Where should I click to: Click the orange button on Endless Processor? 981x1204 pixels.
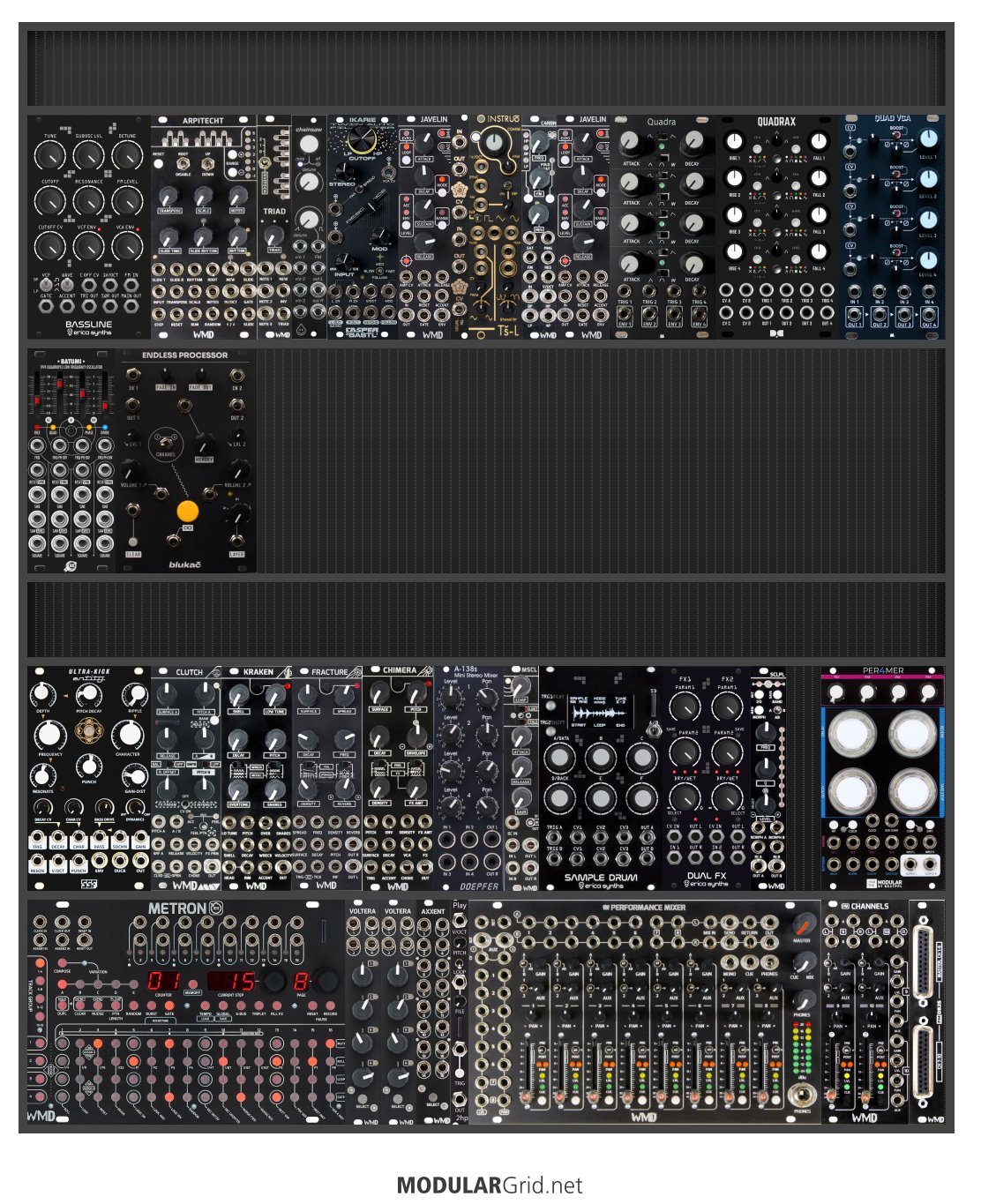click(187, 511)
